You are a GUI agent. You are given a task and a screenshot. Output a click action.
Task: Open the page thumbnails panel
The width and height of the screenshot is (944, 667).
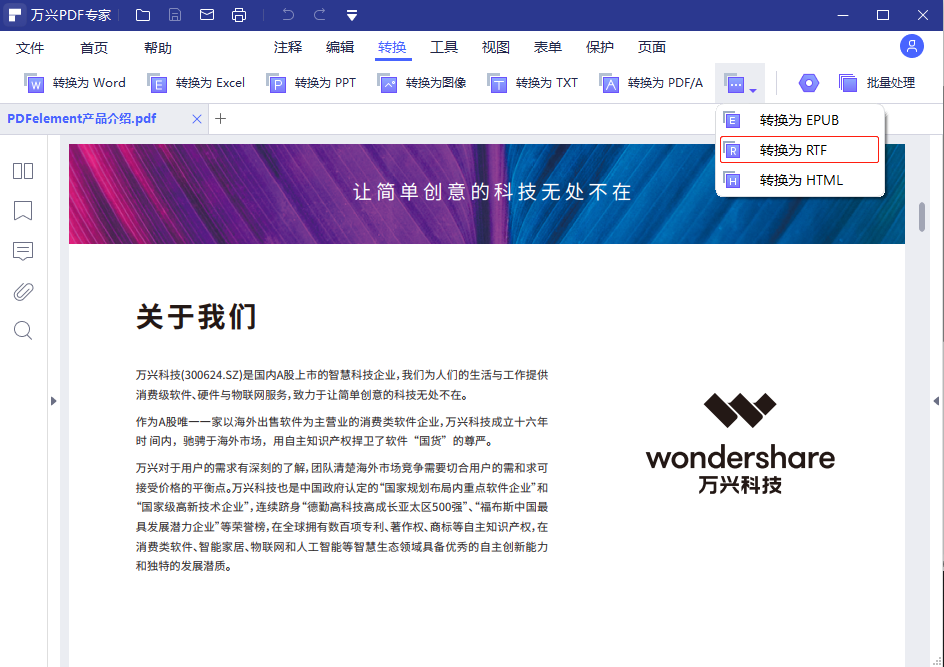tap(22, 171)
